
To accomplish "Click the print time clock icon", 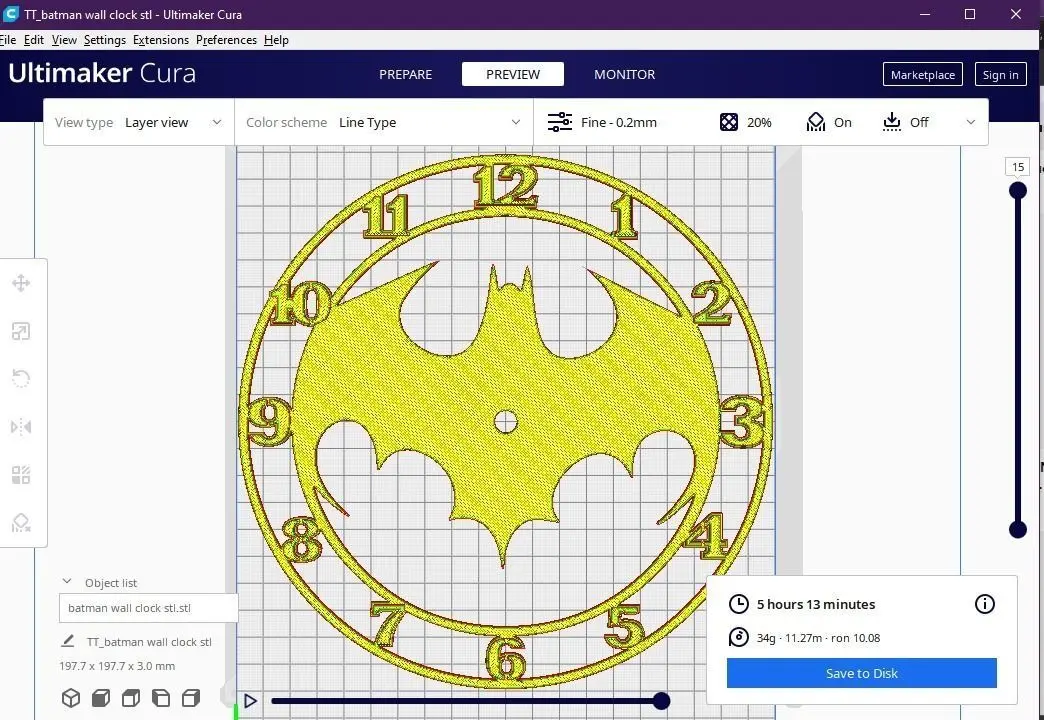I will coord(738,604).
